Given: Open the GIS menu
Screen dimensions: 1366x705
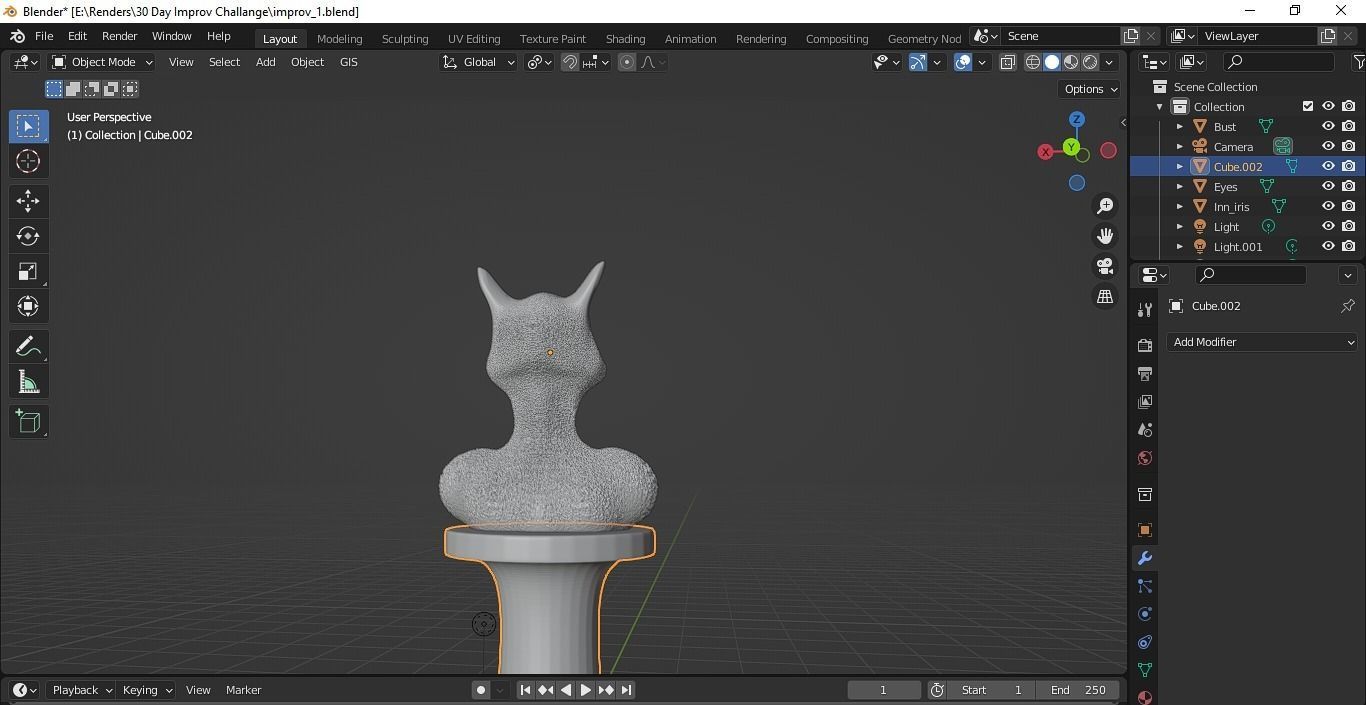Looking at the screenshot, I should (348, 62).
